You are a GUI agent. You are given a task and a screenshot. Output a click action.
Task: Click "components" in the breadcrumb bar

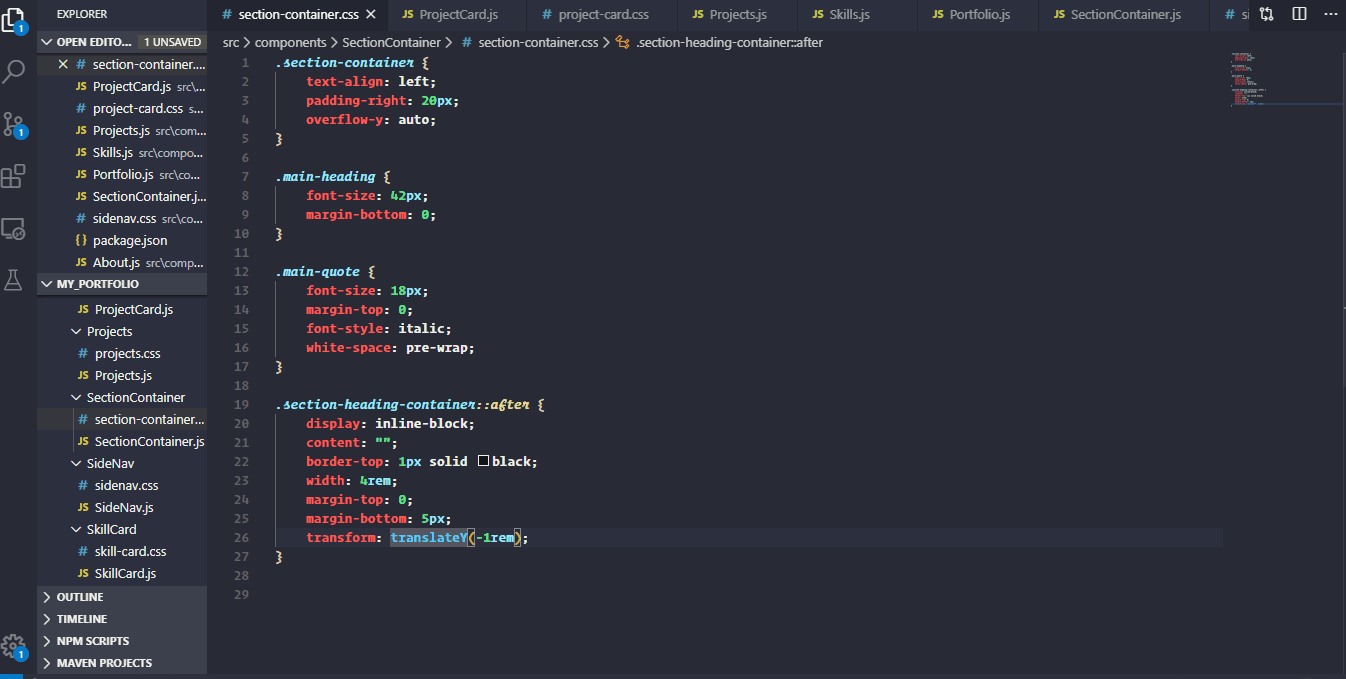point(290,42)
